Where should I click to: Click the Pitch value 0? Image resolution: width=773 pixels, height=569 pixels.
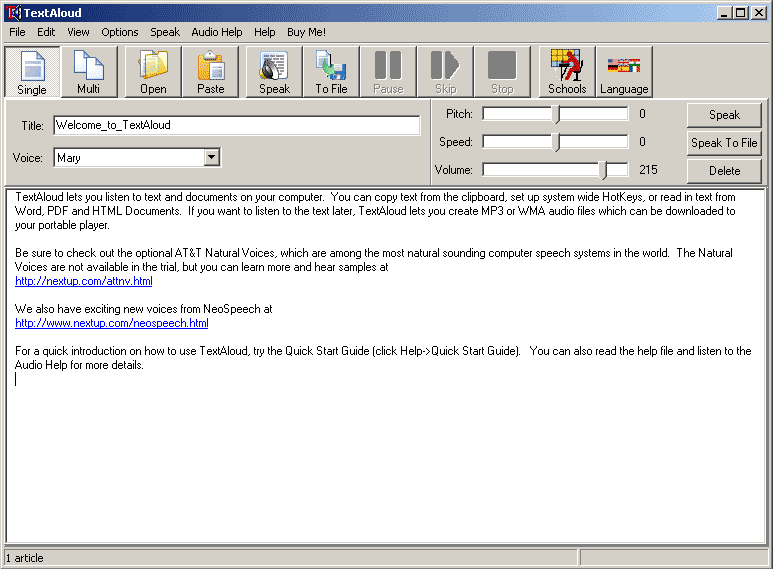click(x=642, y=114)
